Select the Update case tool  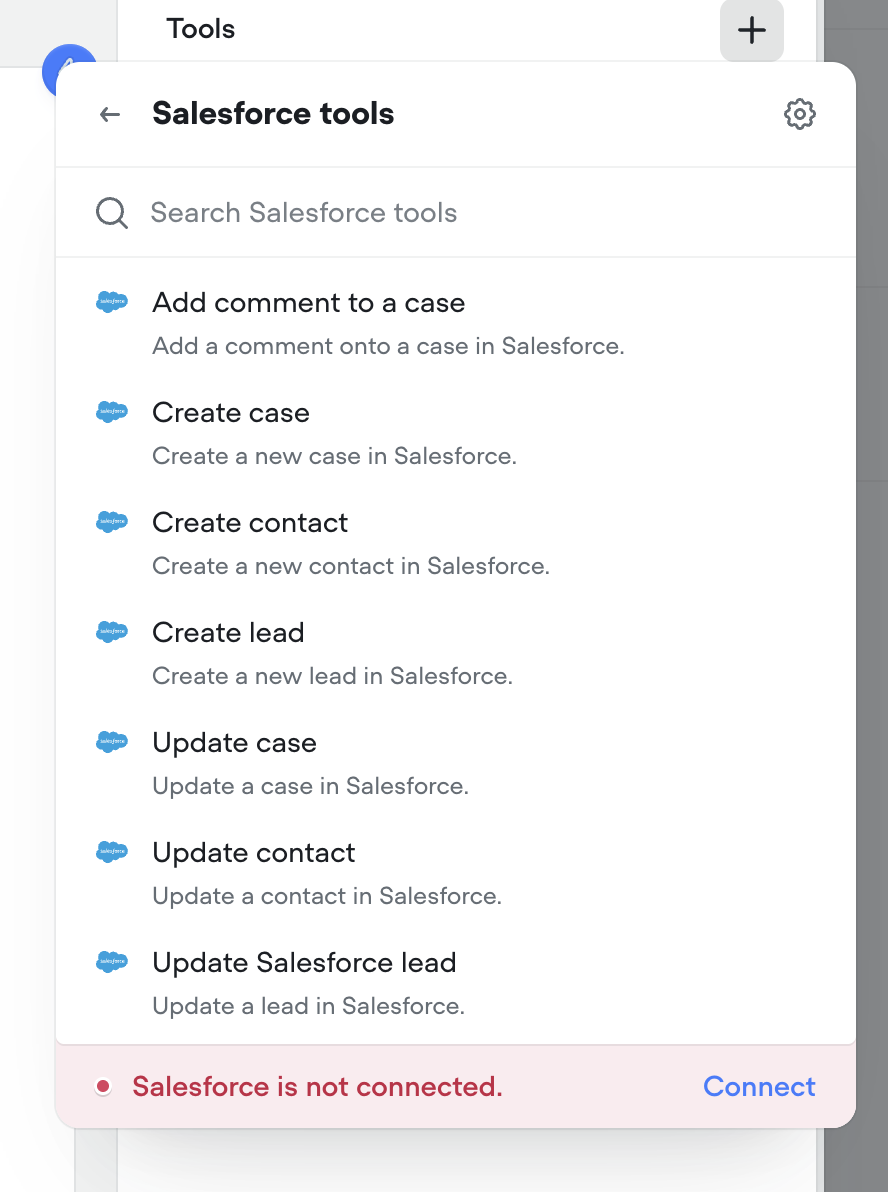point(234,742)
